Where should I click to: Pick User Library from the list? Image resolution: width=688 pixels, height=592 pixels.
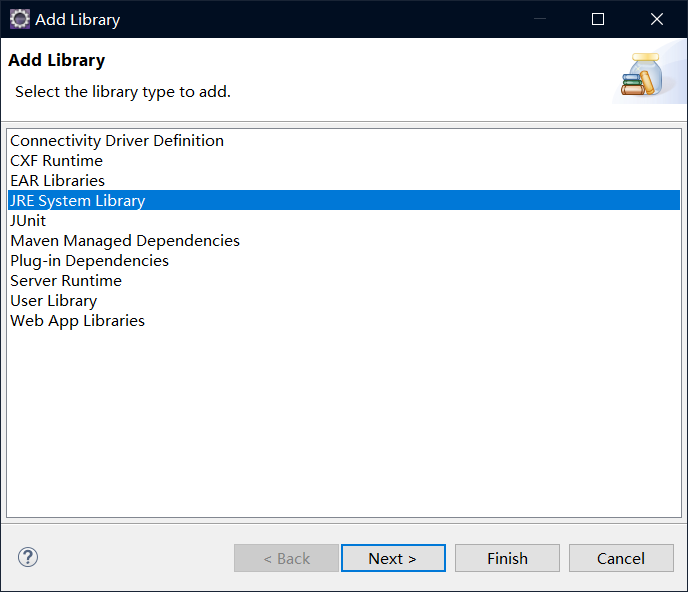[53, 301]
